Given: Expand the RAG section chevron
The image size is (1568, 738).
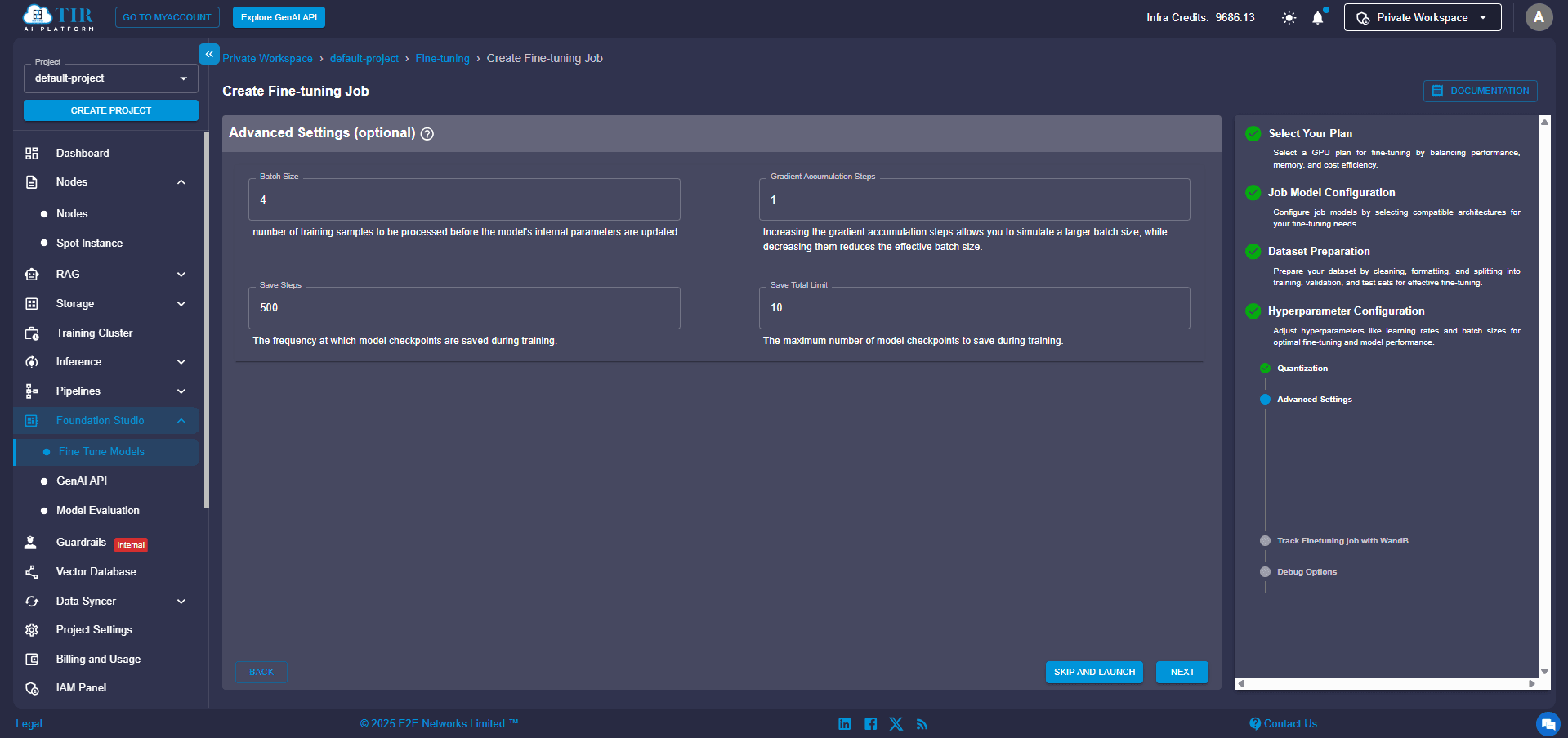Looking at the screenshot, I should 181,275.
